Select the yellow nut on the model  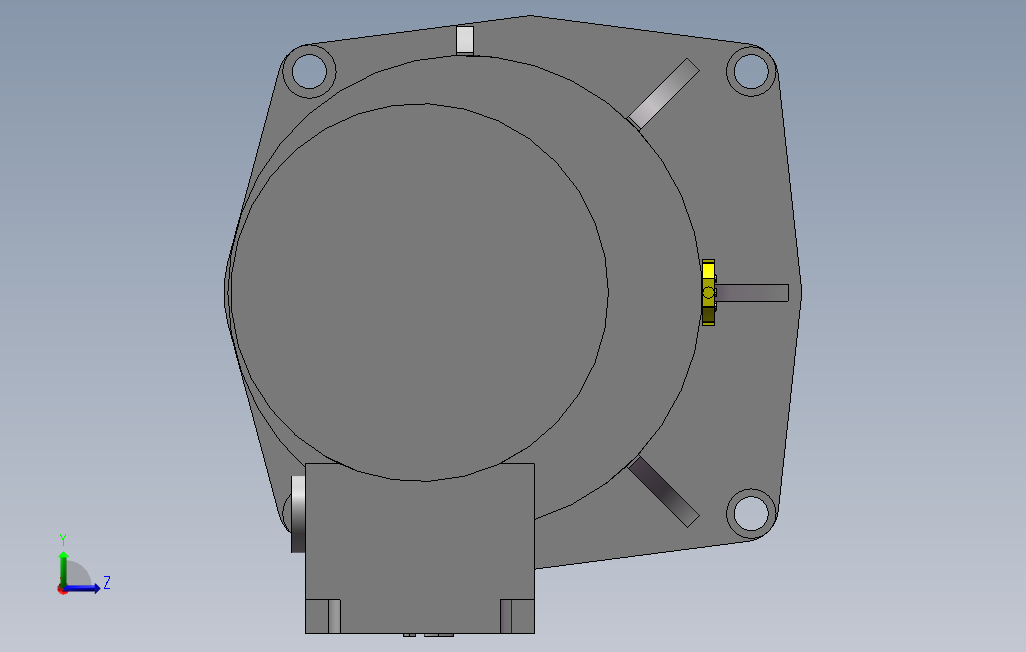pyautogui.click(x=708, y=293)
